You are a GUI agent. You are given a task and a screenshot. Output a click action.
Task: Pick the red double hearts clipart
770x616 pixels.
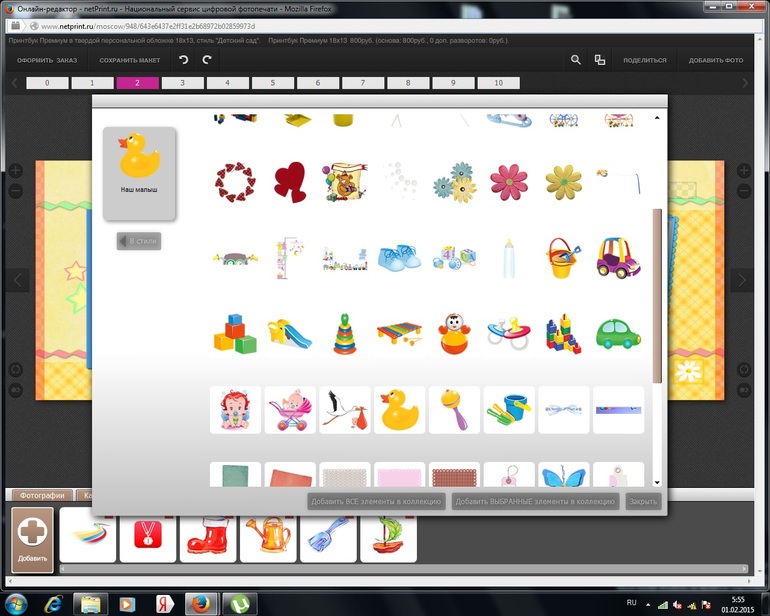[291, 182]
